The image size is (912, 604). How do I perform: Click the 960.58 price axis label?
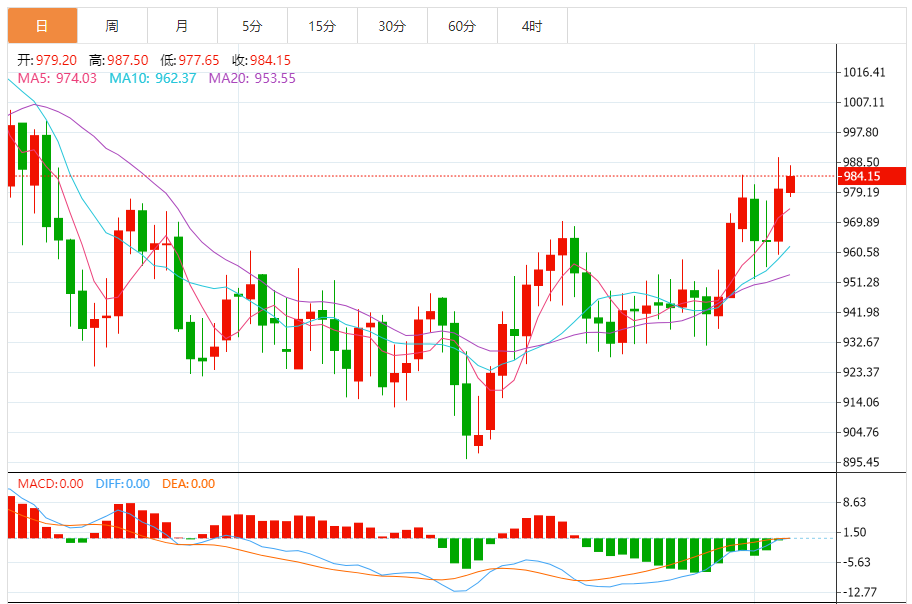pyautogui.click(x=861, y=253)
